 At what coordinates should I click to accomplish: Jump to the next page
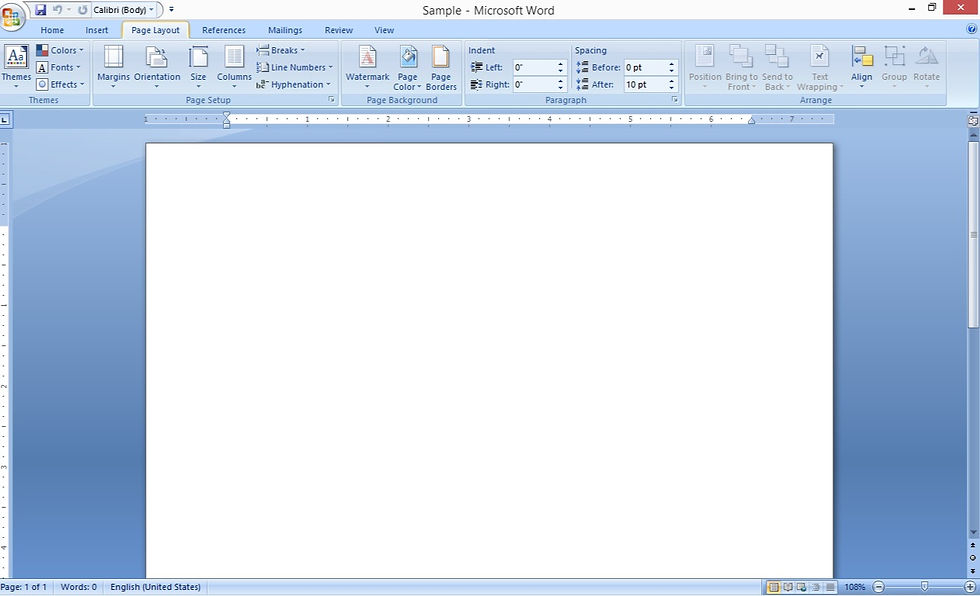click(x=972, y=570)
